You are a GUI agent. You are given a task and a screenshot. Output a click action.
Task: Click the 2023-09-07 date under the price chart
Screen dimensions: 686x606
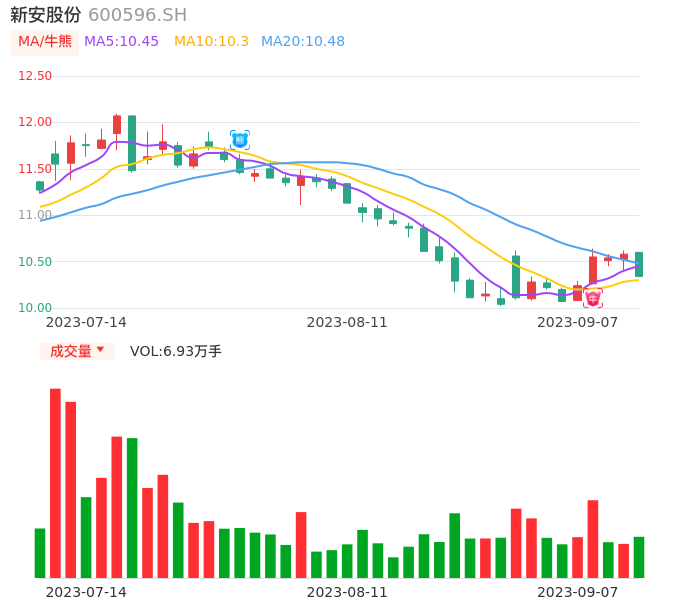point(578,322)
